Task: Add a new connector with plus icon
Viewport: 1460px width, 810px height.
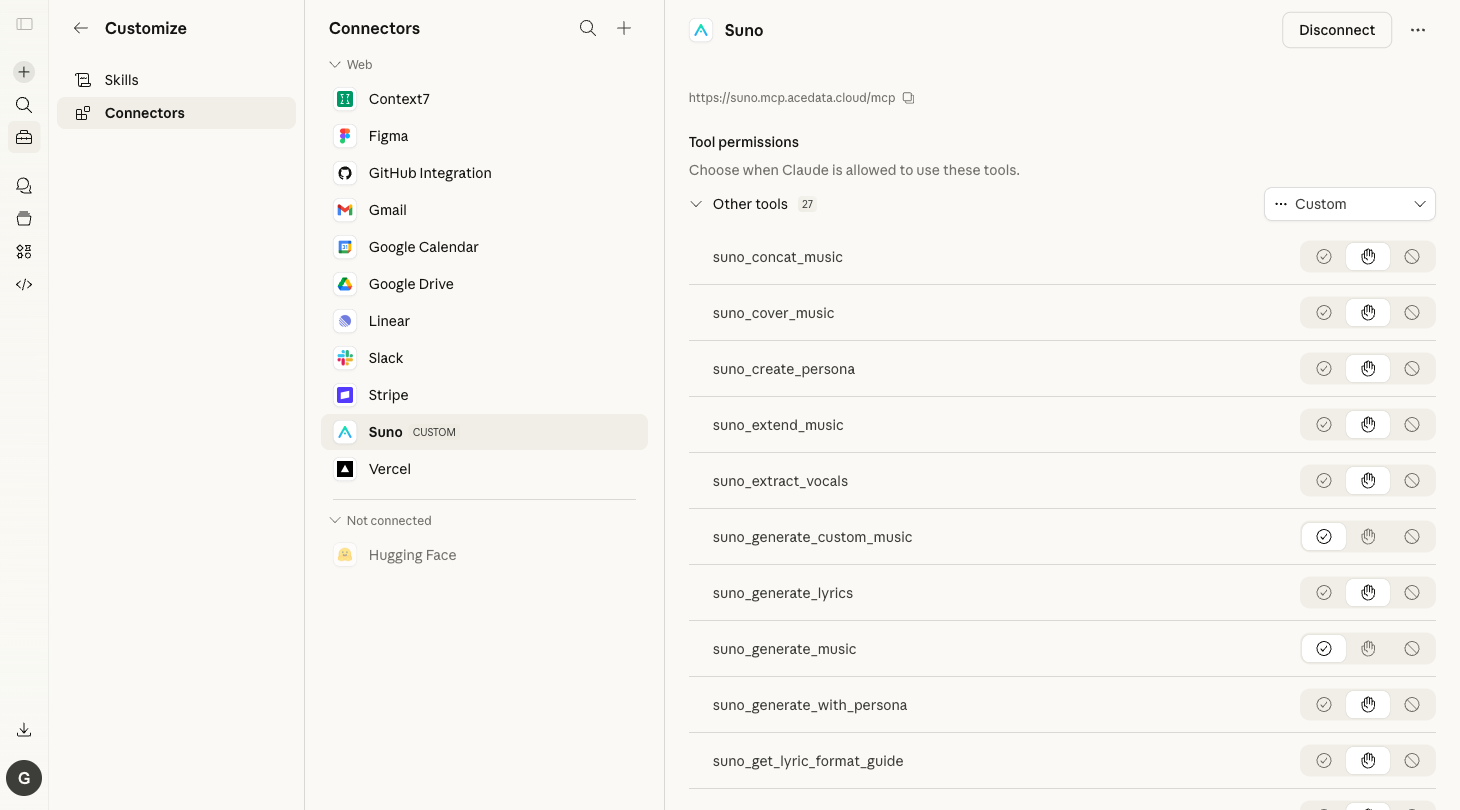Action: click(x=624, y=28)
